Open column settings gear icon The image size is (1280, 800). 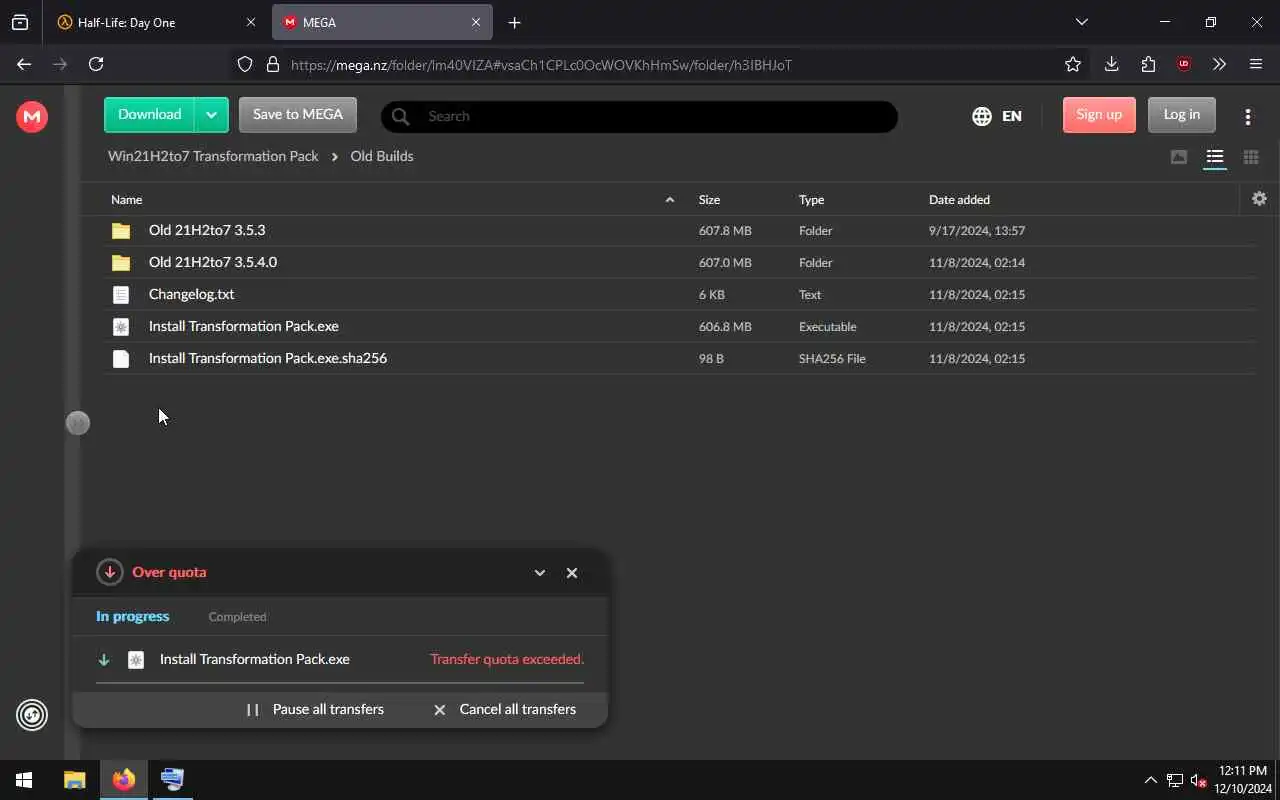(x=1259, y=199)
